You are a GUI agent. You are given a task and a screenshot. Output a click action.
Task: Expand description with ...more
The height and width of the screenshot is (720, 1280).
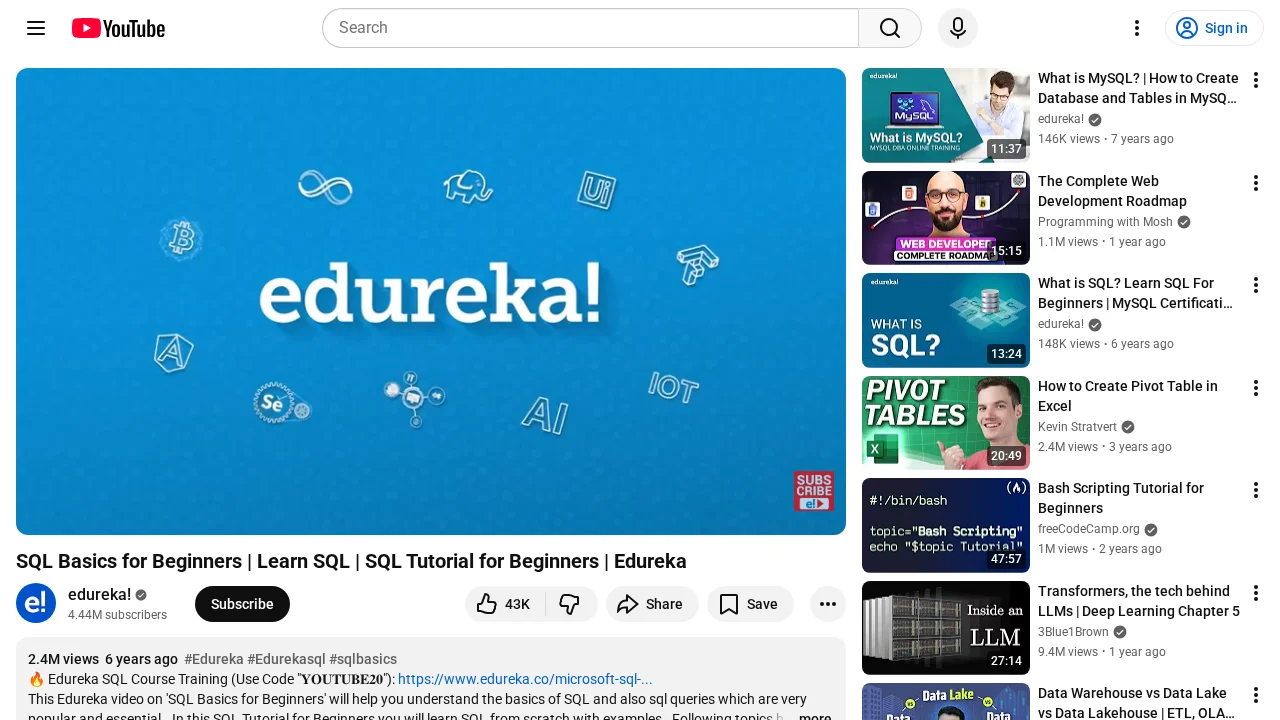pyautogui.click(x=813, y=717)
